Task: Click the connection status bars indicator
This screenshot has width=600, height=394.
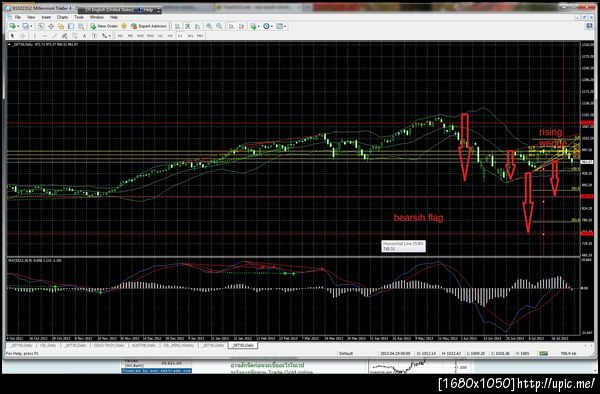Action: tap(544, 353)
